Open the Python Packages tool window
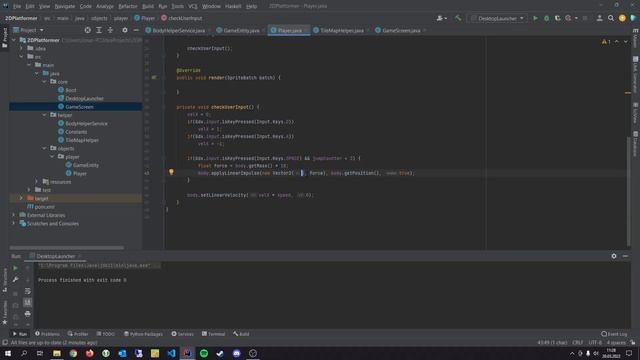This screenshot has height=360, width=640. [x=143, y=334]
